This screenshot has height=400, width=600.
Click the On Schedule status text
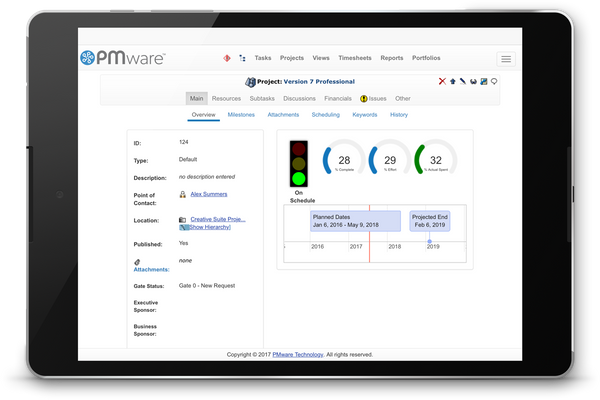tap(302, 196)
